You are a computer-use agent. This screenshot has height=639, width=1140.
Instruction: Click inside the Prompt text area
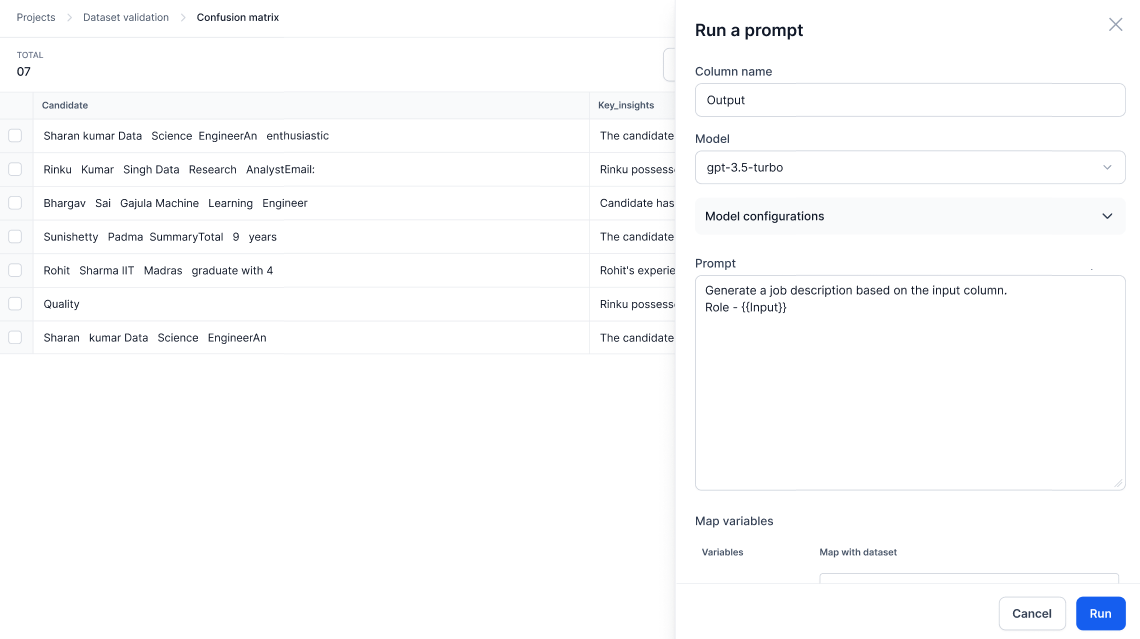(910, 382)
